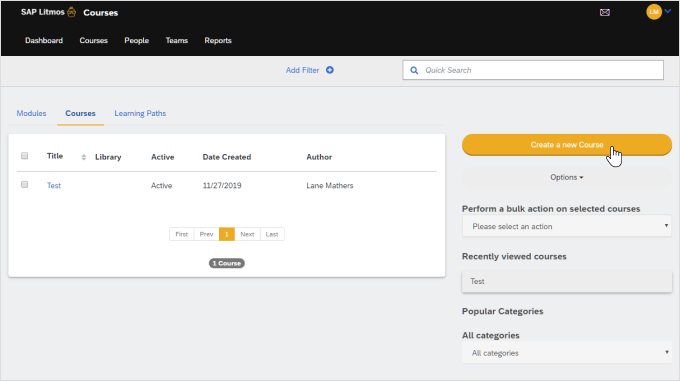Viewport: 680px width, 381px height.
Task: Go to Dashboard in top navigation
Action: point(44,40)
